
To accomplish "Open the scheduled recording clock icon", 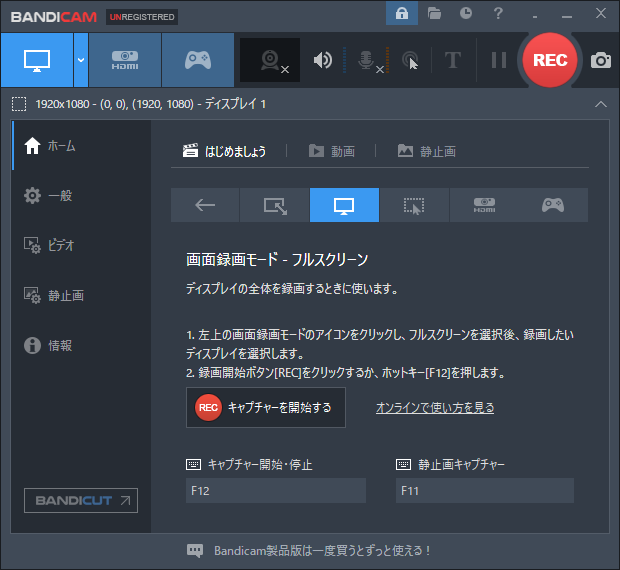I will click(466, 13).
